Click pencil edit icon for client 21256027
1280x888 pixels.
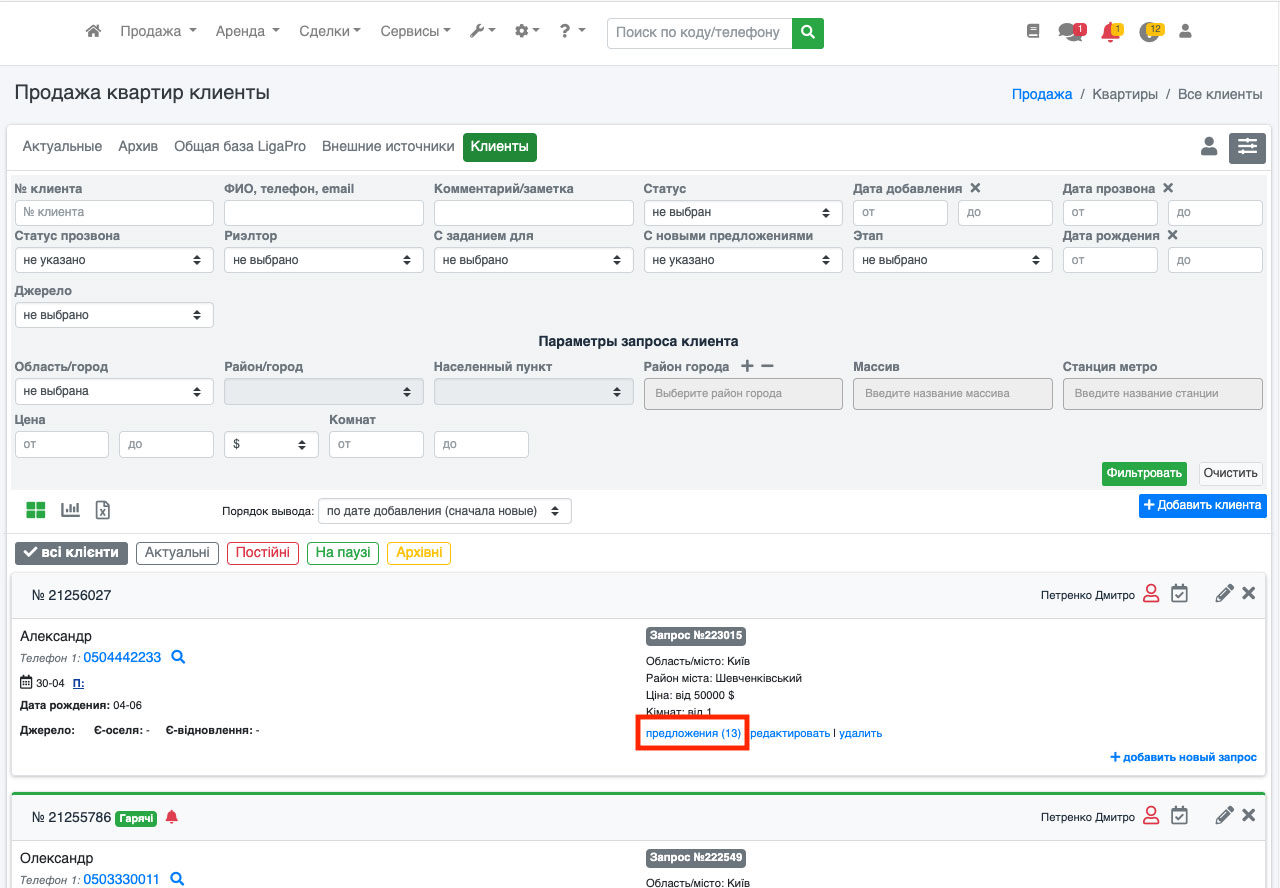click(1224, 594)
